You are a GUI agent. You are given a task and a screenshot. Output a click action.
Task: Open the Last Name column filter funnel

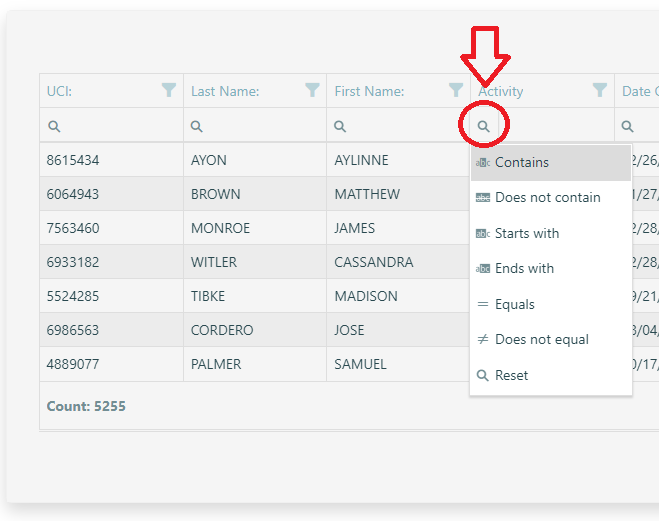(313, 91)
